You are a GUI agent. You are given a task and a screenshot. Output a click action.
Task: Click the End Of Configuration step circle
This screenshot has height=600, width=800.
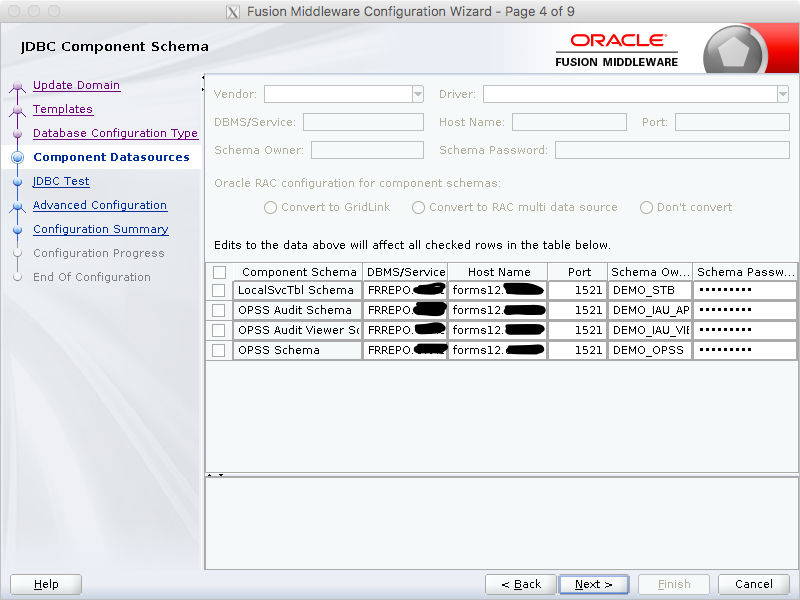(18, 277)
